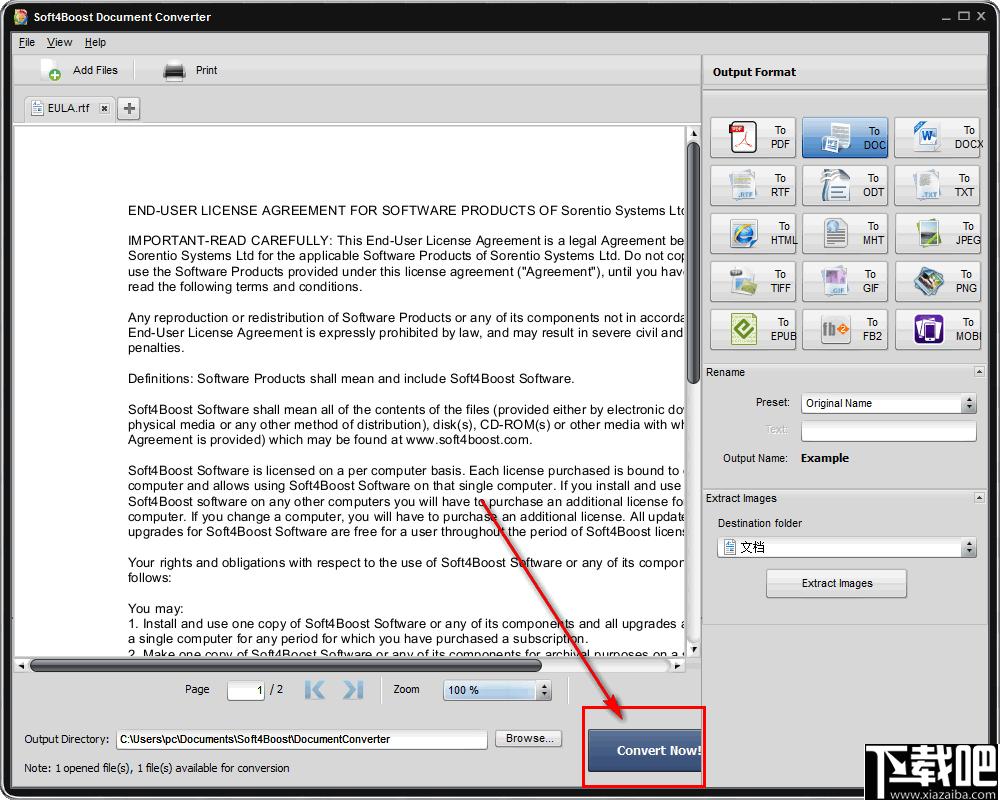Click Browse for output directory

coord(529,739)
